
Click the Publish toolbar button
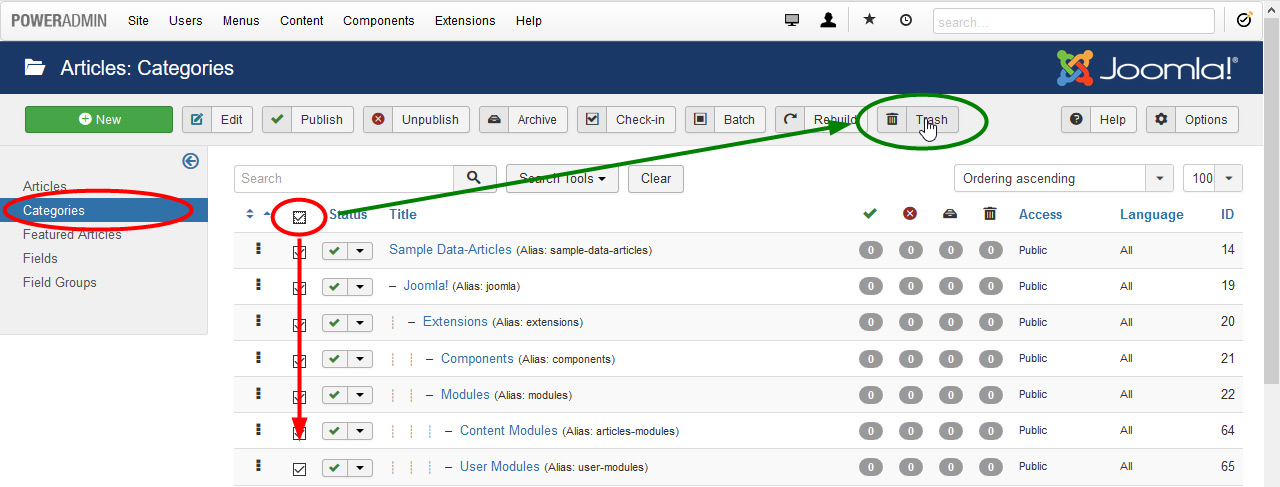(x=307, y=119)
